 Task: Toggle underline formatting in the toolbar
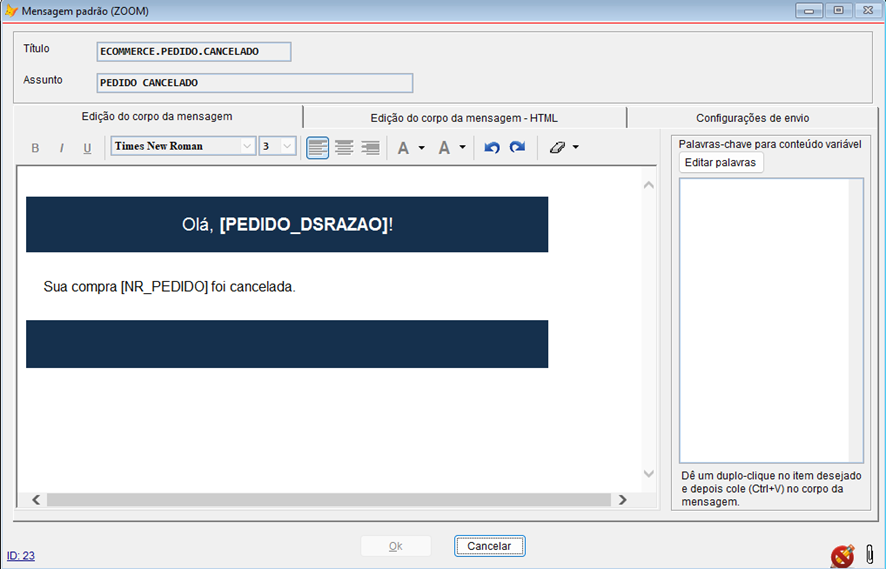87,148
